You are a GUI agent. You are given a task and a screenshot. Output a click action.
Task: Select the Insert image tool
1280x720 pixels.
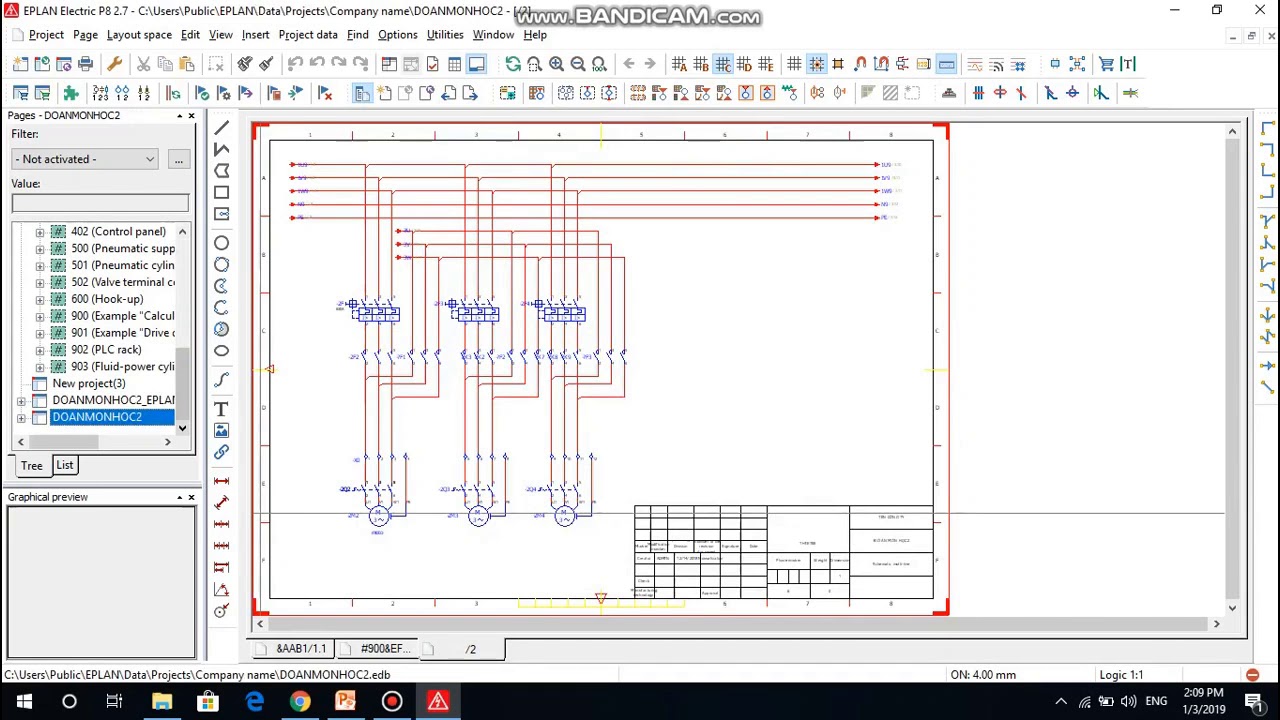222,430
